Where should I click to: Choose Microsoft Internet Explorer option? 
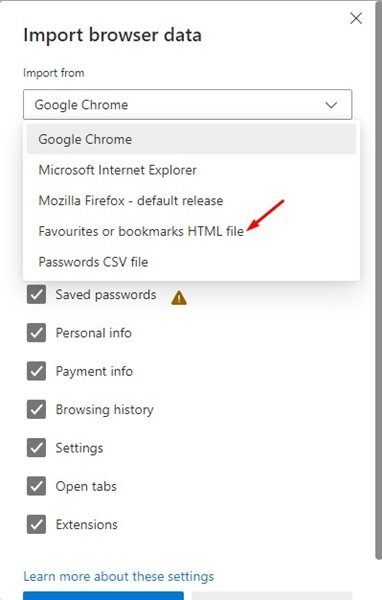[191, 170]
